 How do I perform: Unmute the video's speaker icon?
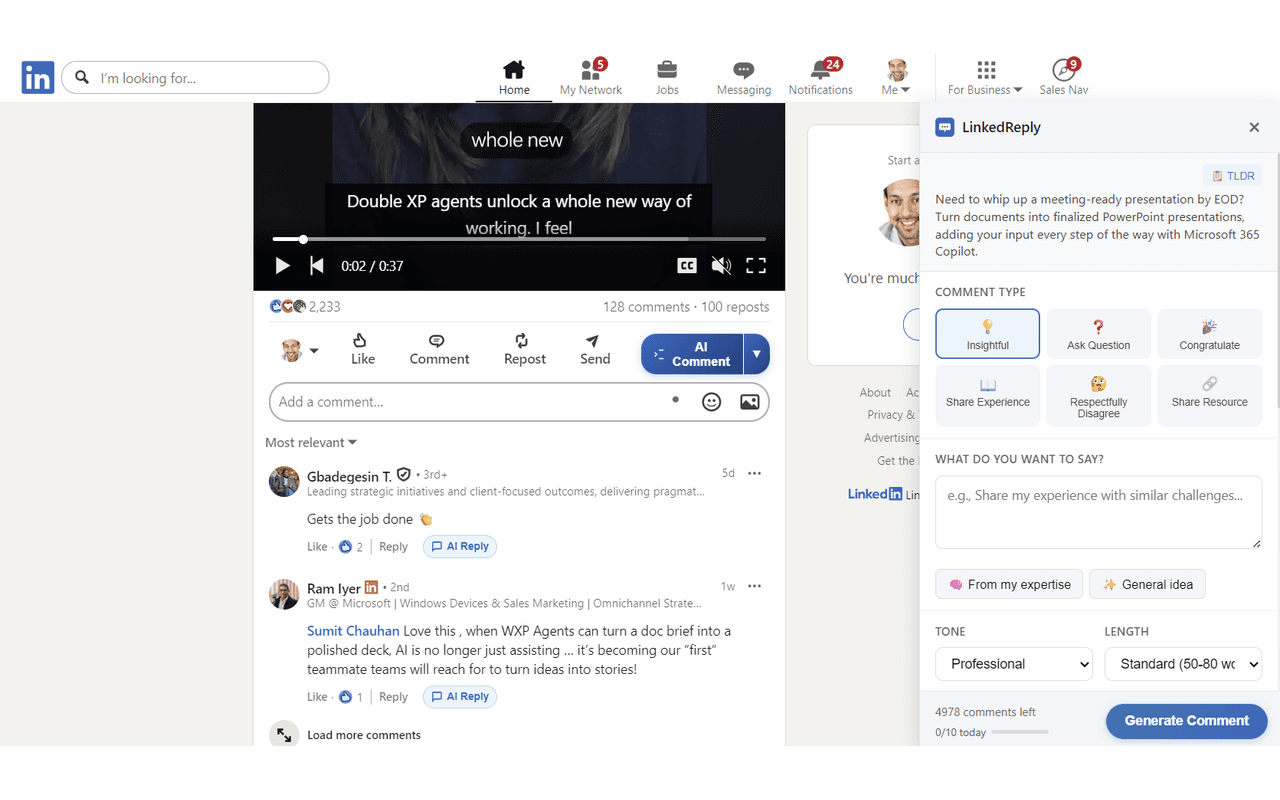point(721,265)
